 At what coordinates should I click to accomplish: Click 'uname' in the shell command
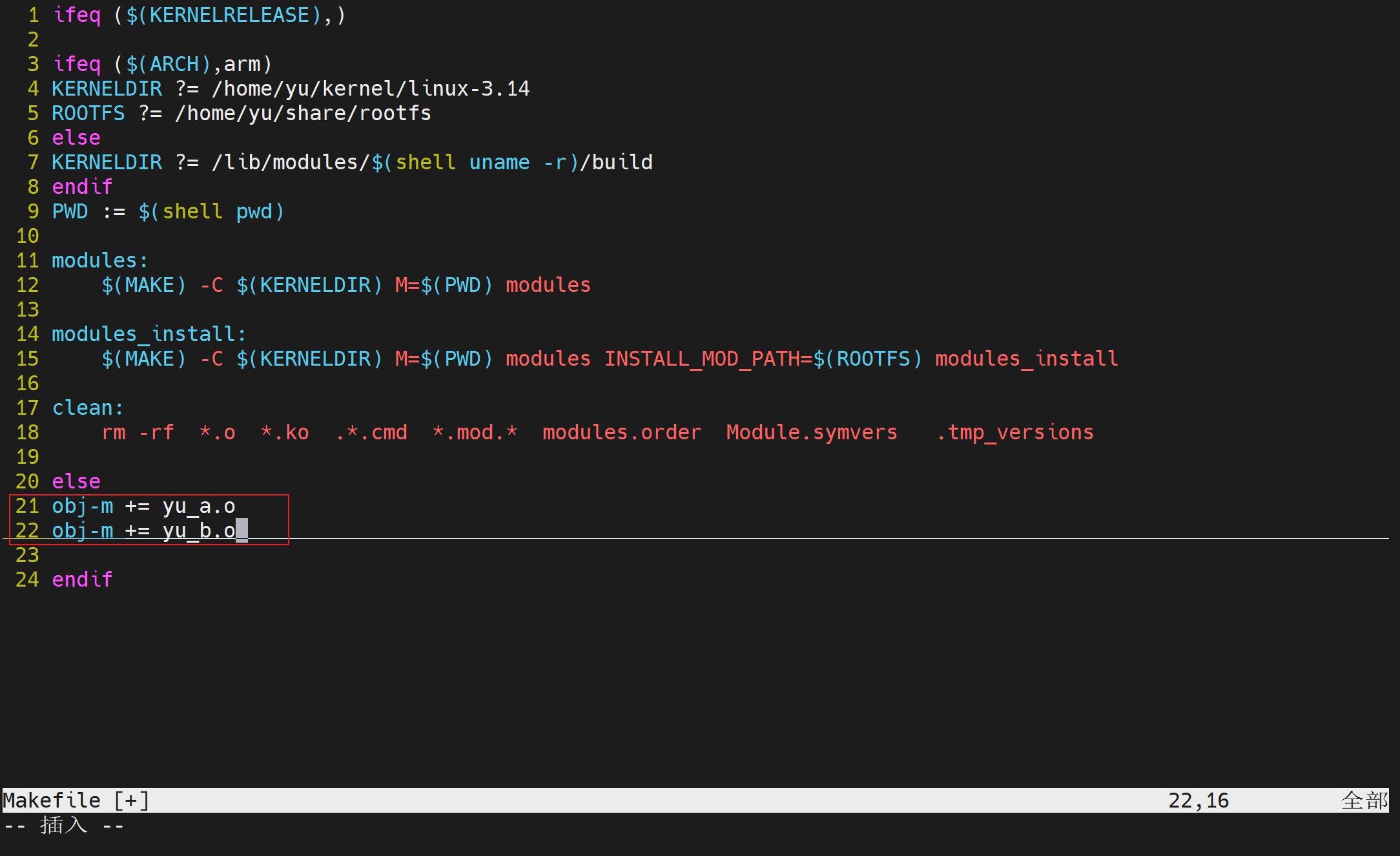click(499, 162)
